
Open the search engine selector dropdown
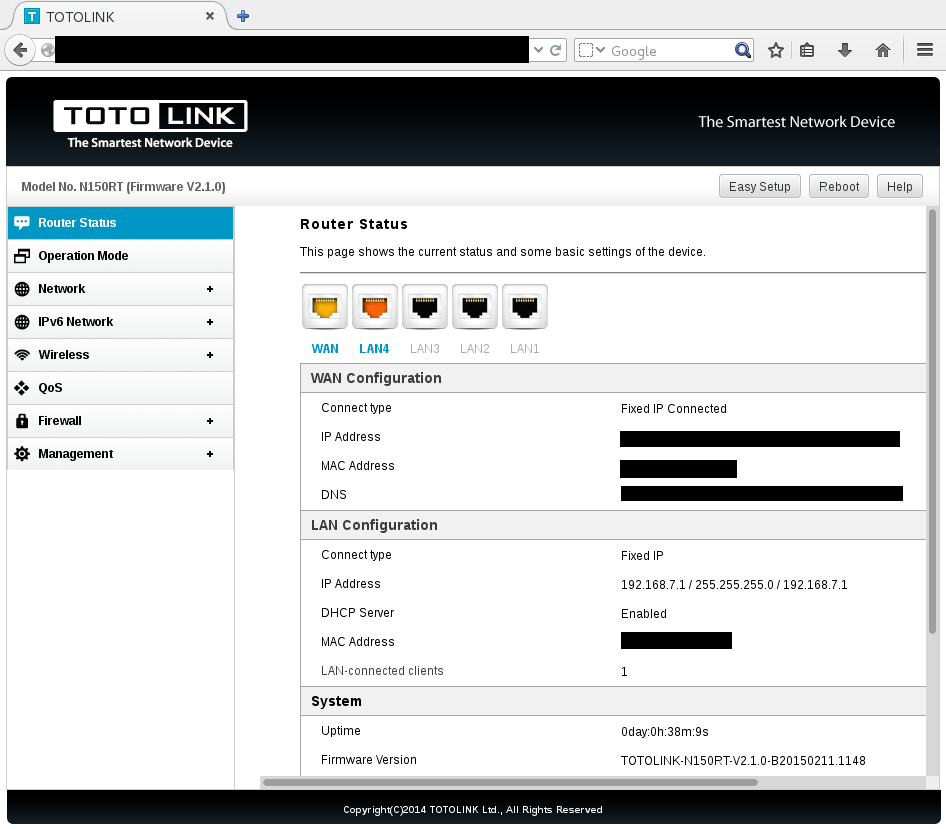592,50
